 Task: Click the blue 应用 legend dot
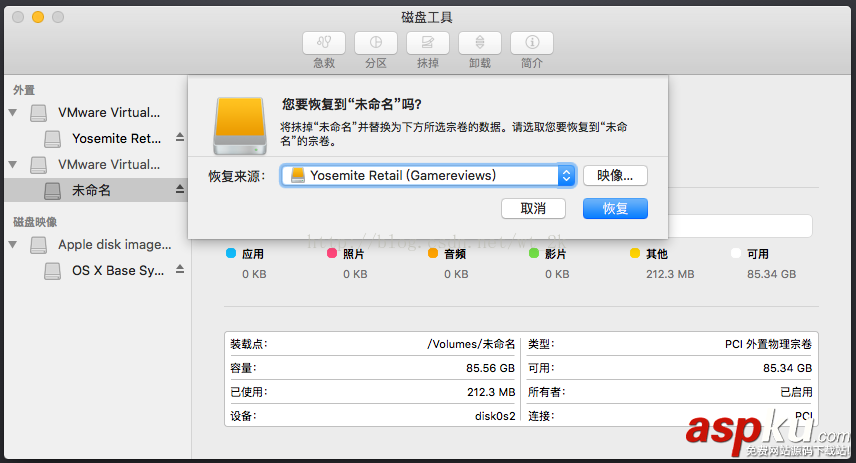tap(231, 253)
